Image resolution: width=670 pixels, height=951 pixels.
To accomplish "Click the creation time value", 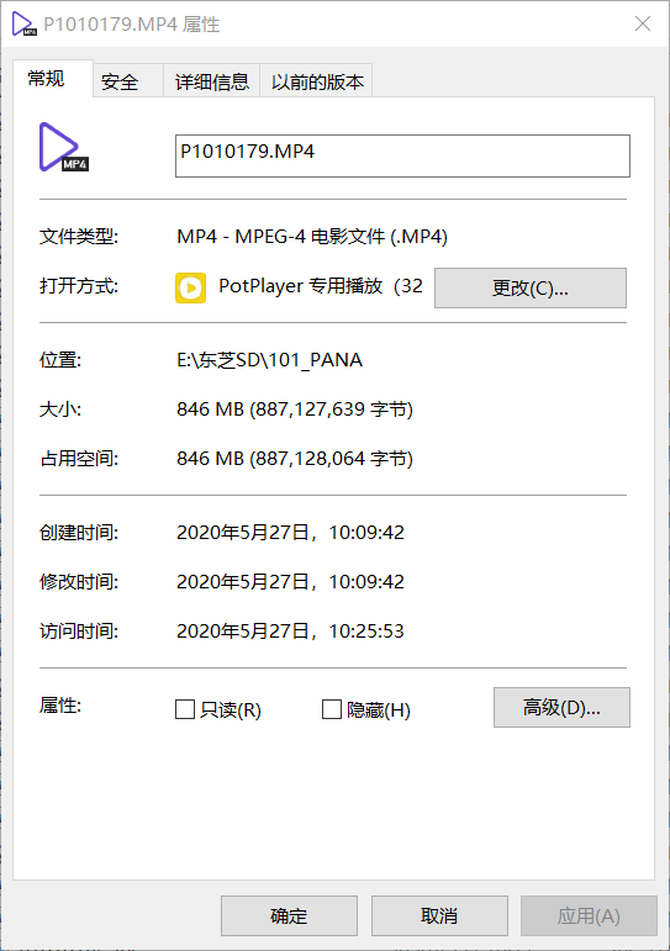I will (x=290, y=533).
